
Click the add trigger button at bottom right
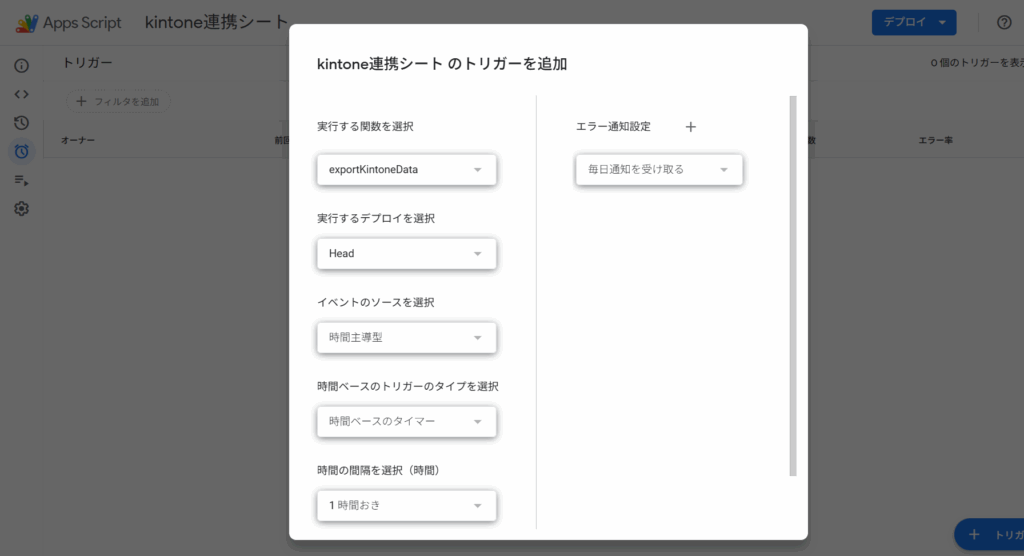pyautogui.click(x=989, y=535)
